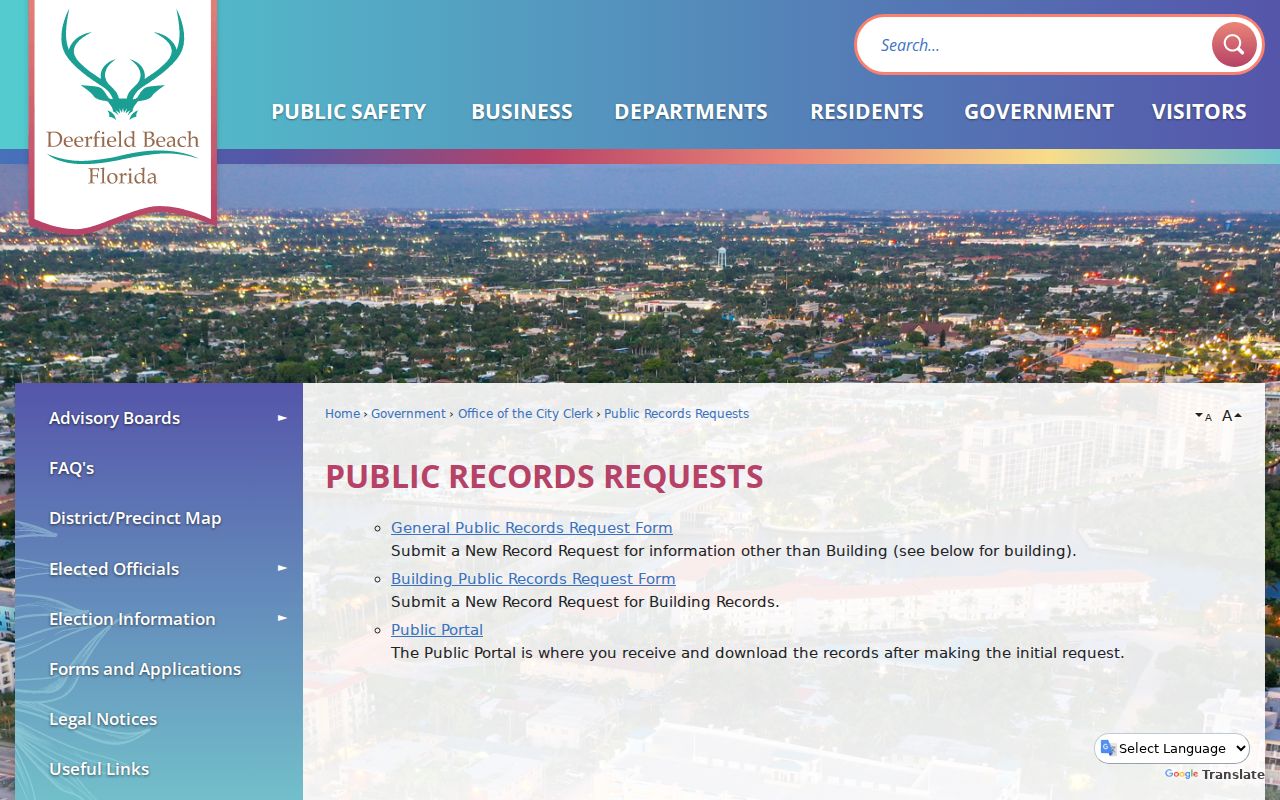1280x800 pixels.
Task: Go to Government in the breadcrumb
Action: point(408,414)
